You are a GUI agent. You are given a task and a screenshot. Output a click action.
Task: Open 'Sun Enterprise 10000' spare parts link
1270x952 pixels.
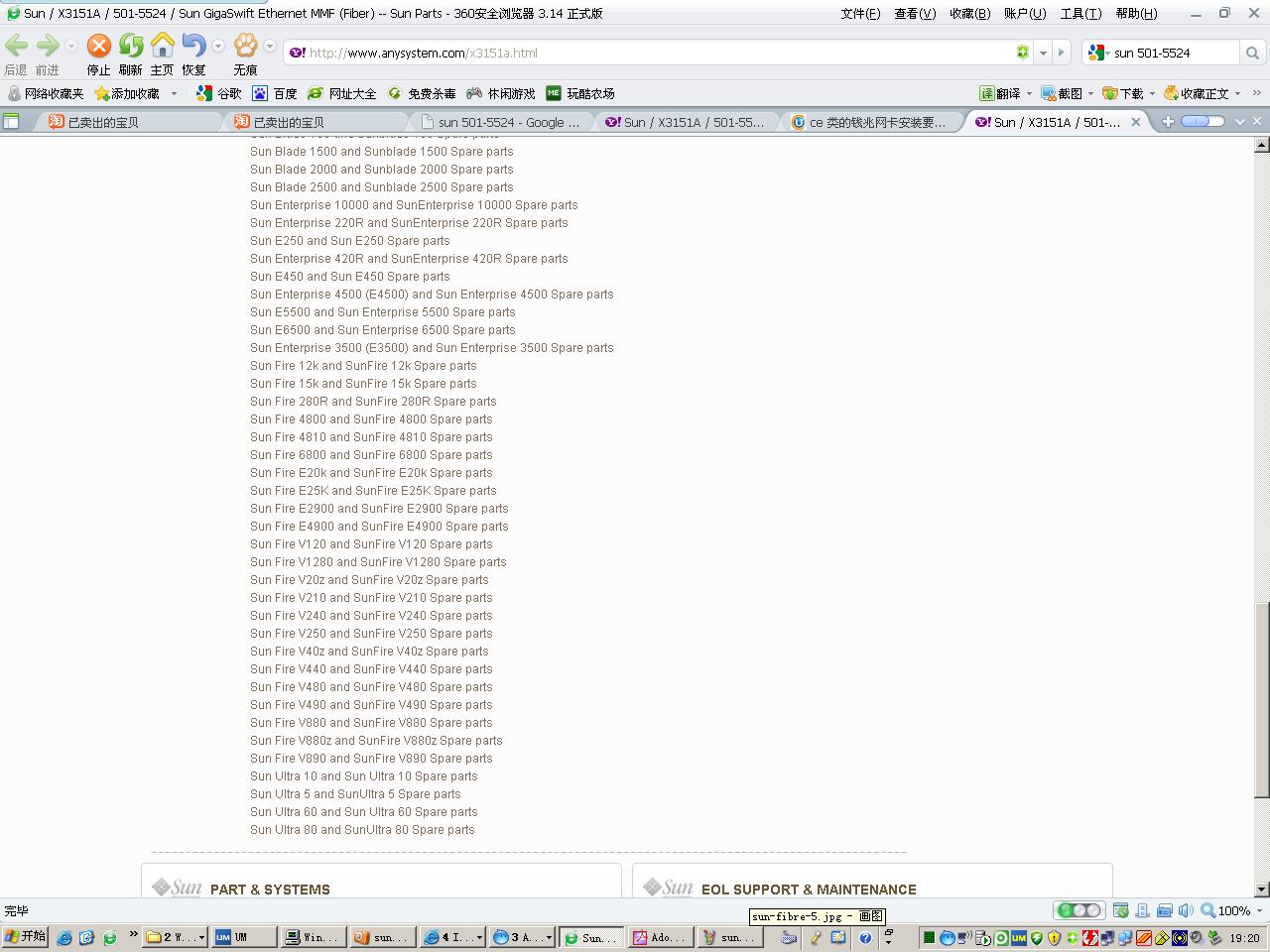(x=414, y=205)
